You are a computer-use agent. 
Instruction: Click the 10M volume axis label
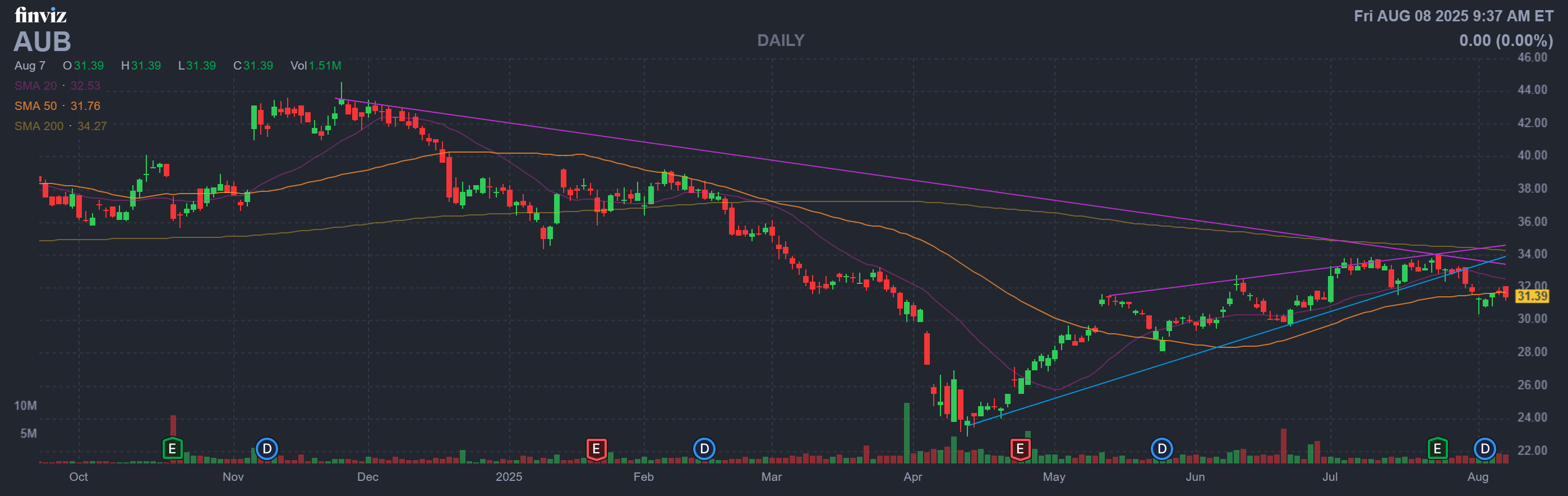26,406
